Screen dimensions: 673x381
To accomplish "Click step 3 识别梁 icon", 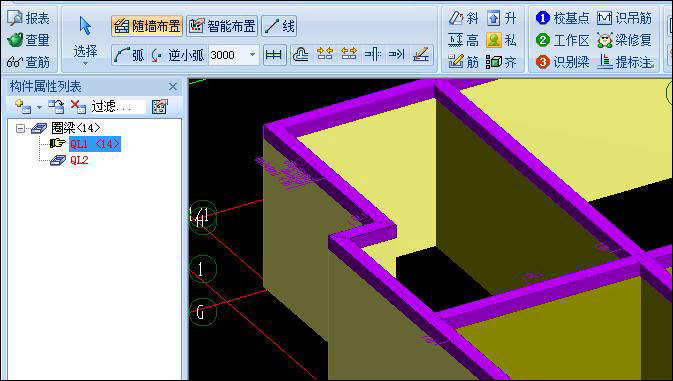I will 543,62.
